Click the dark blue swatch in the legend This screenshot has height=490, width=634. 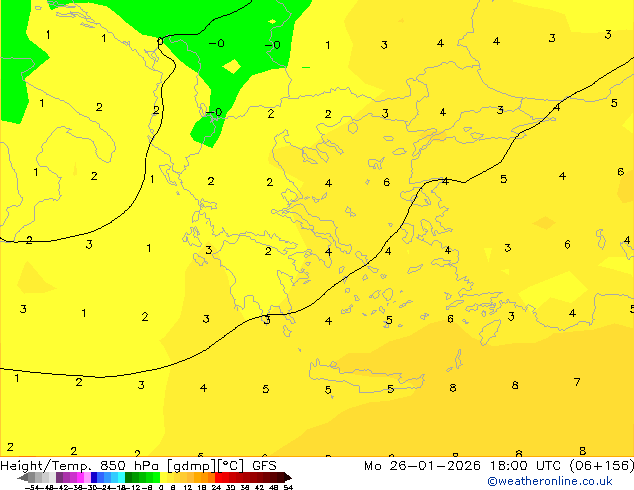[x=94, y=477]
